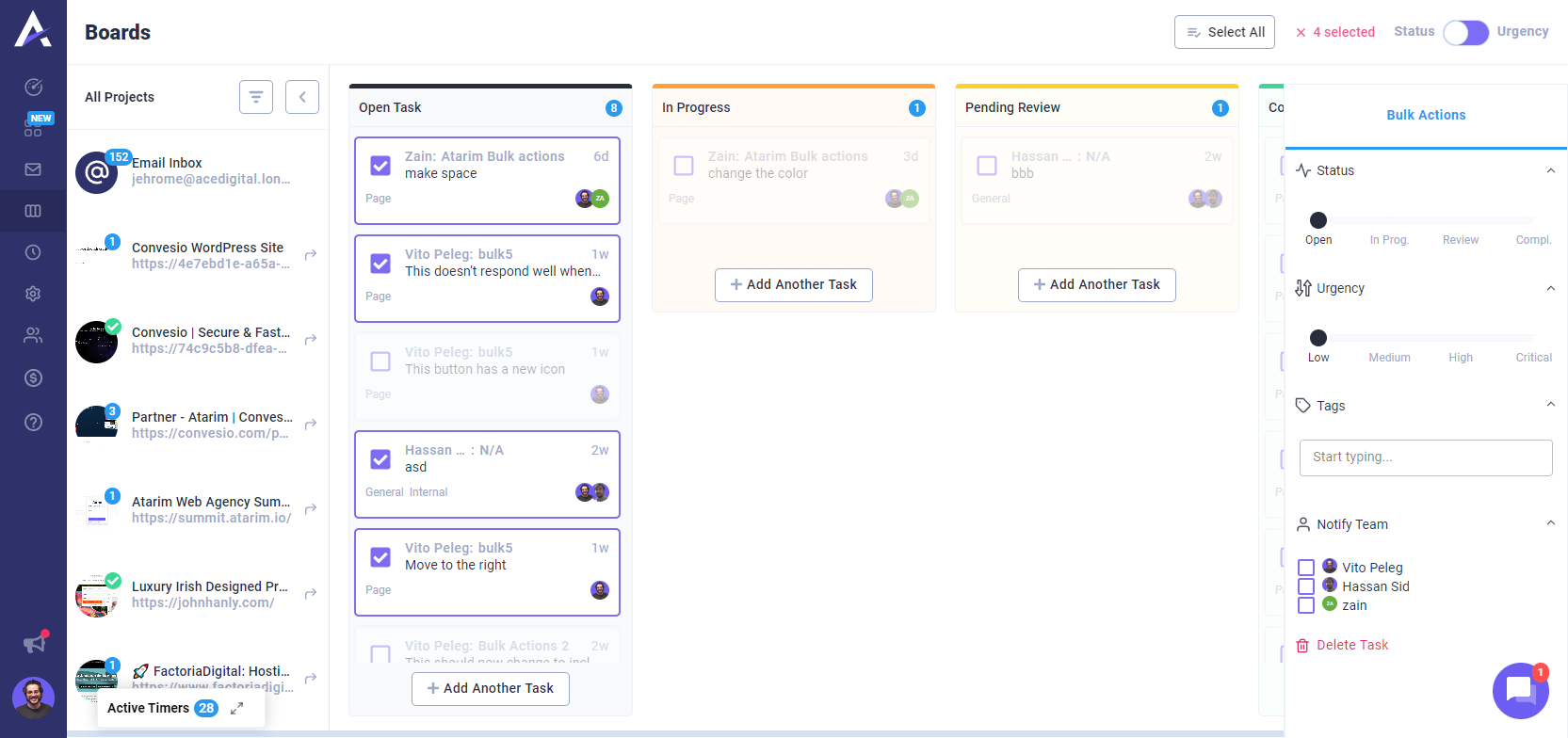Uncheck 'This doesn't respond well' task checkbox

380,264
